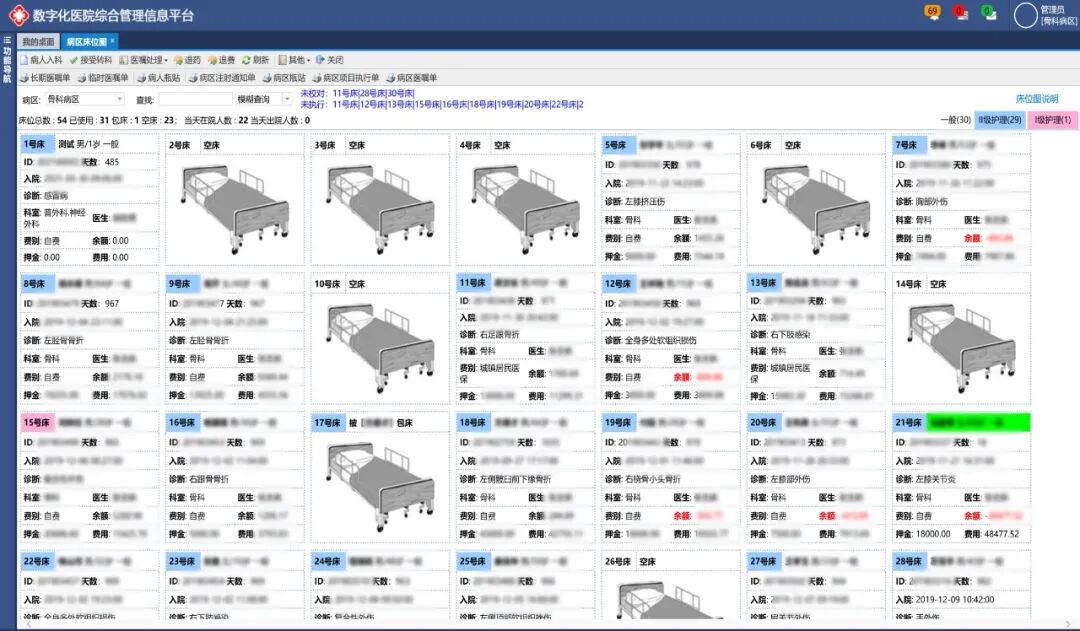Print 病区注射通知单 injection notice
Image resolution: width=1080 pixels, height=631 pixels.
pos(222,78)
